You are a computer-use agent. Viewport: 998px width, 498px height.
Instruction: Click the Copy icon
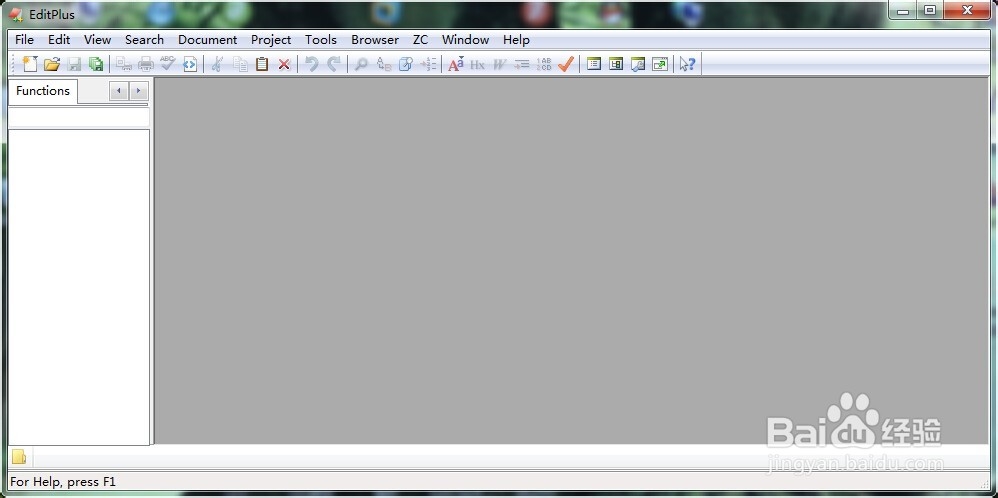coord(240,64)
